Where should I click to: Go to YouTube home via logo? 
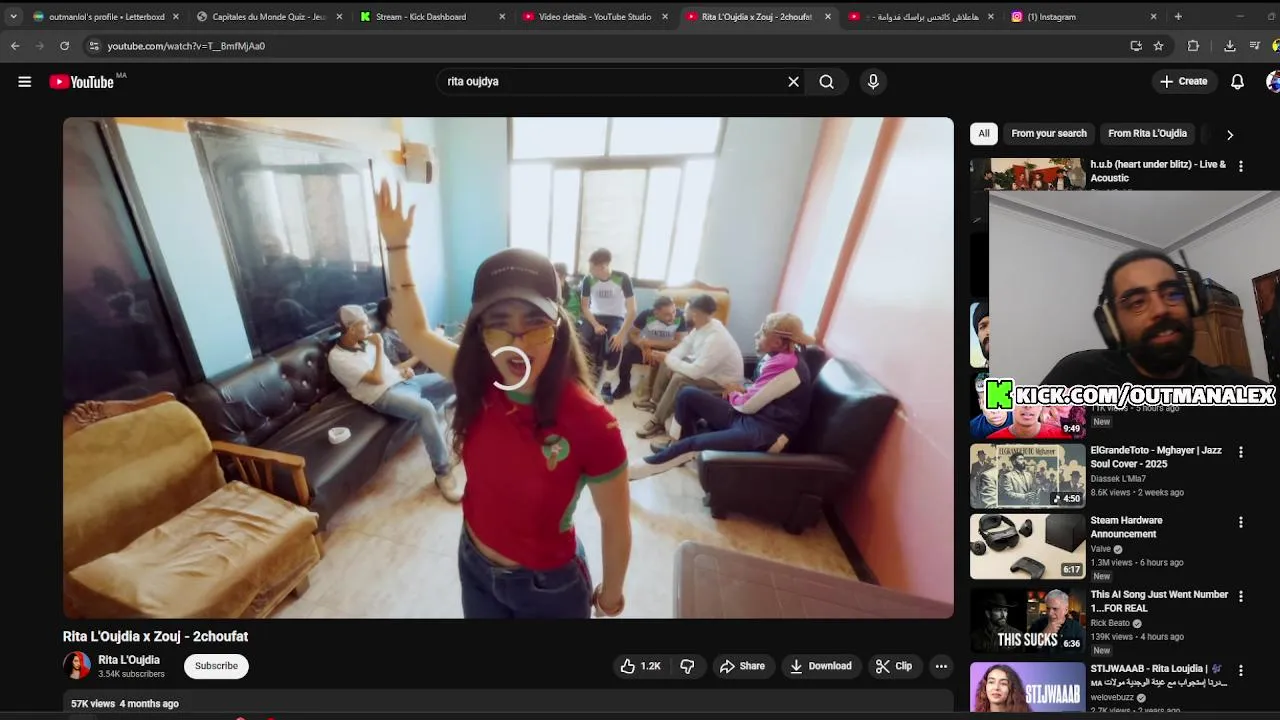click(81, 82)
